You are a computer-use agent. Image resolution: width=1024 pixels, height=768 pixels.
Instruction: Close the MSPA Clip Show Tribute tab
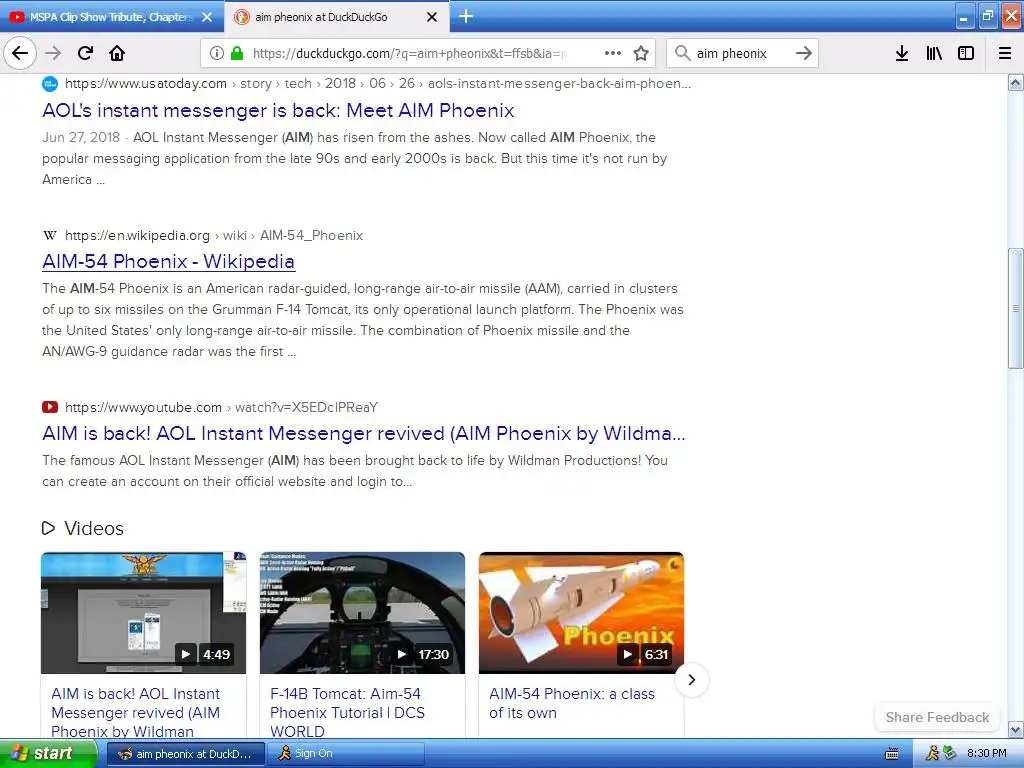coord(207,17)
